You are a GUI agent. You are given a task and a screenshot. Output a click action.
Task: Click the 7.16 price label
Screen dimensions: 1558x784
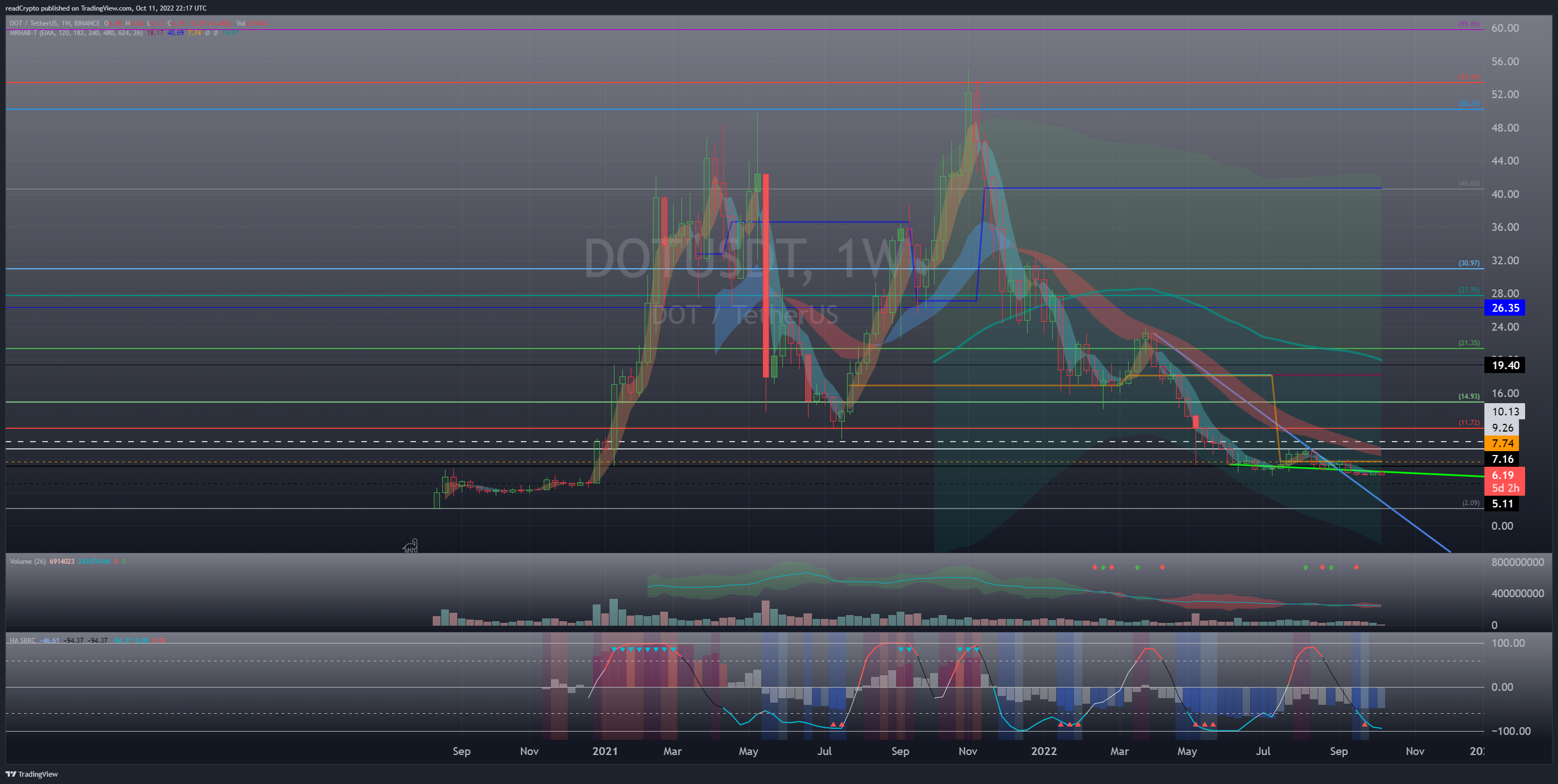[x=1502, y=459]
